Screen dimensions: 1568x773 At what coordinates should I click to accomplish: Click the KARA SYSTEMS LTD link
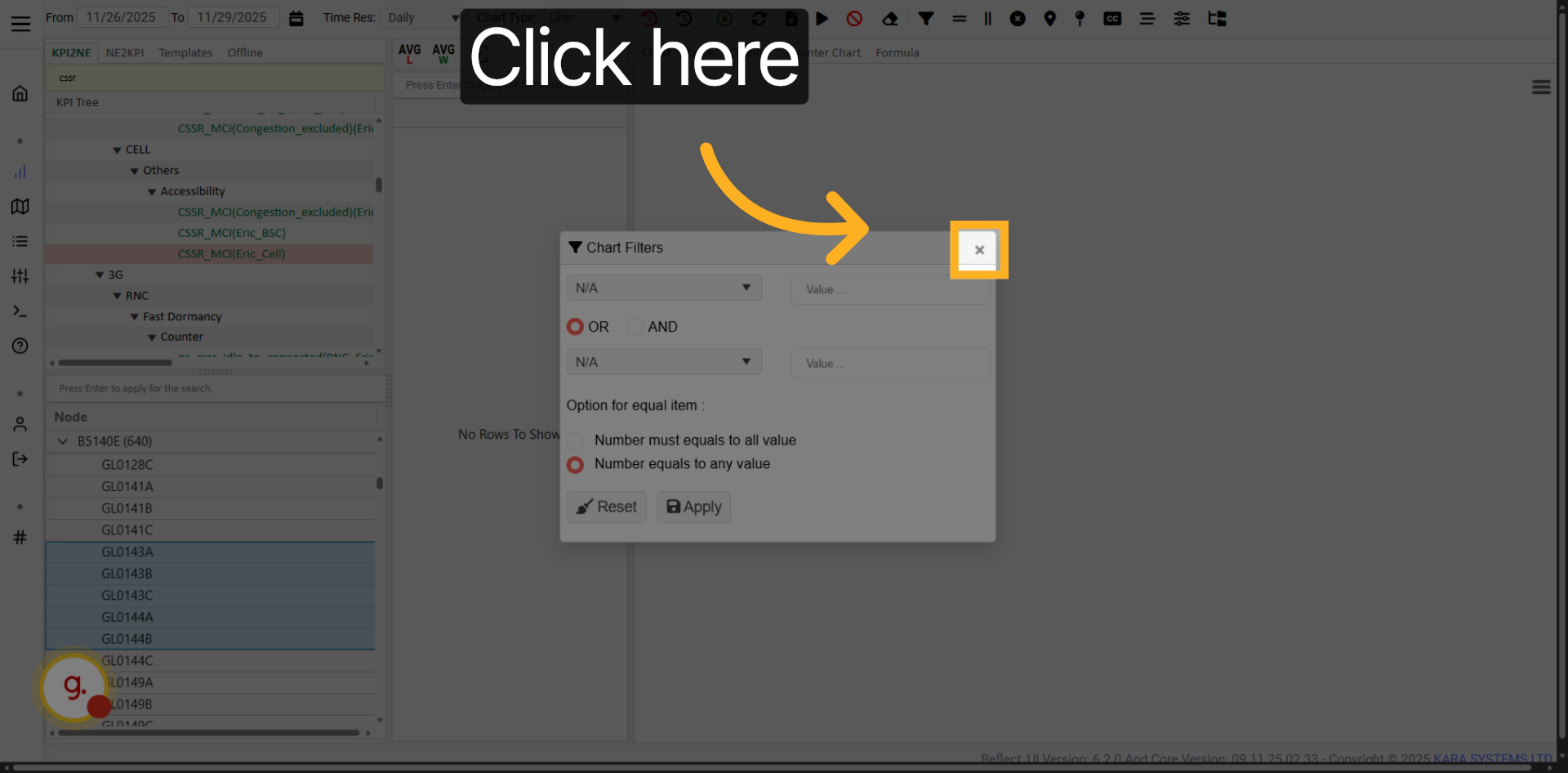(1492, 759)
